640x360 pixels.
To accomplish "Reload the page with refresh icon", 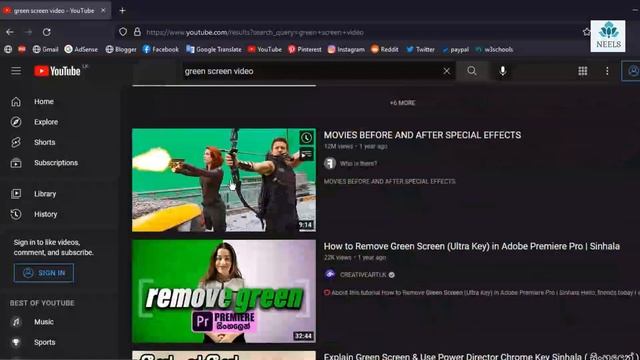I will [47, 32].
